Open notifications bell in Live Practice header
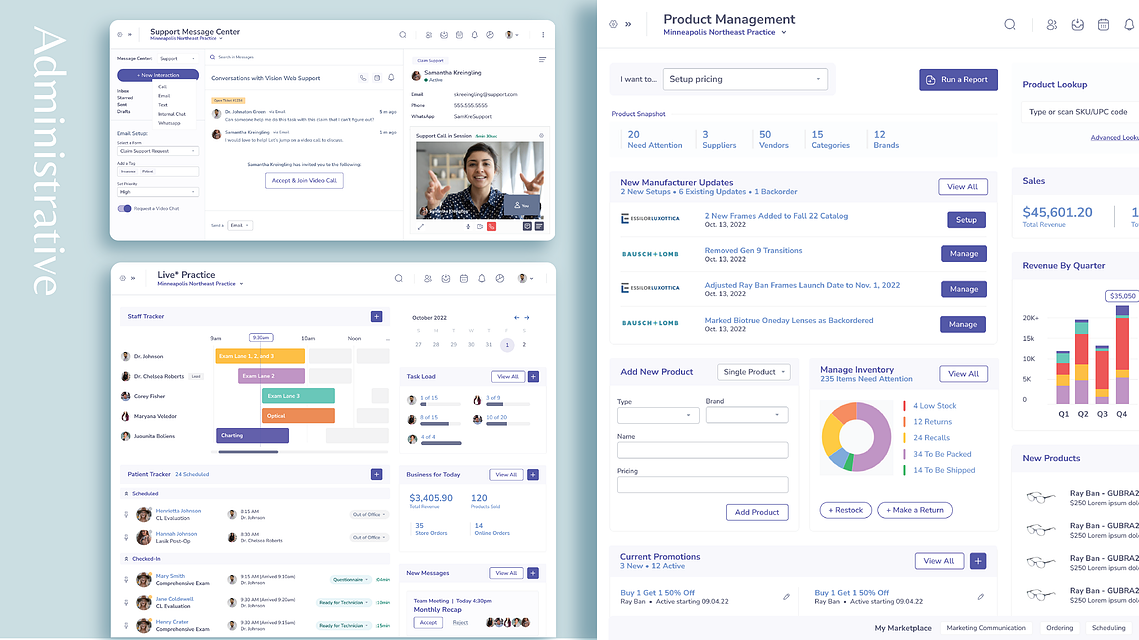The height and width of the screenshot is (640, 1139). pos(482,278)
